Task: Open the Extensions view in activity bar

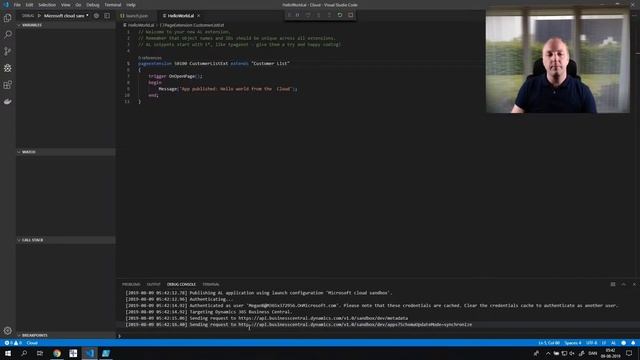Action: click(x=7, y=84)
